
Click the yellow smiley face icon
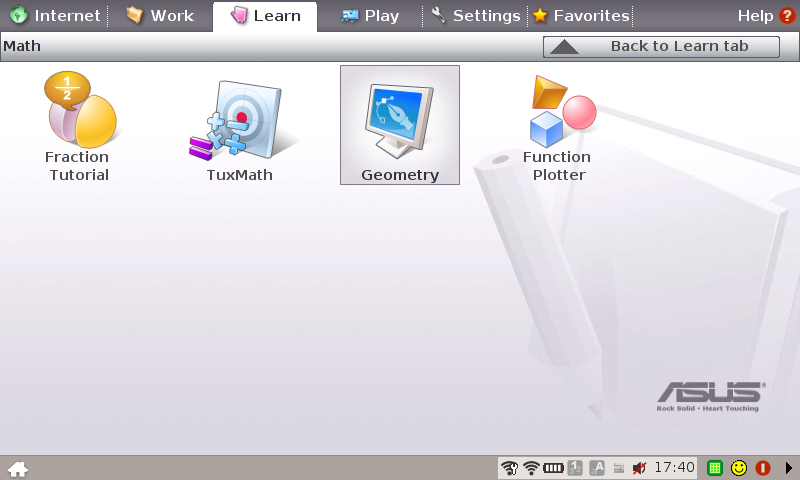pos(739,467)
